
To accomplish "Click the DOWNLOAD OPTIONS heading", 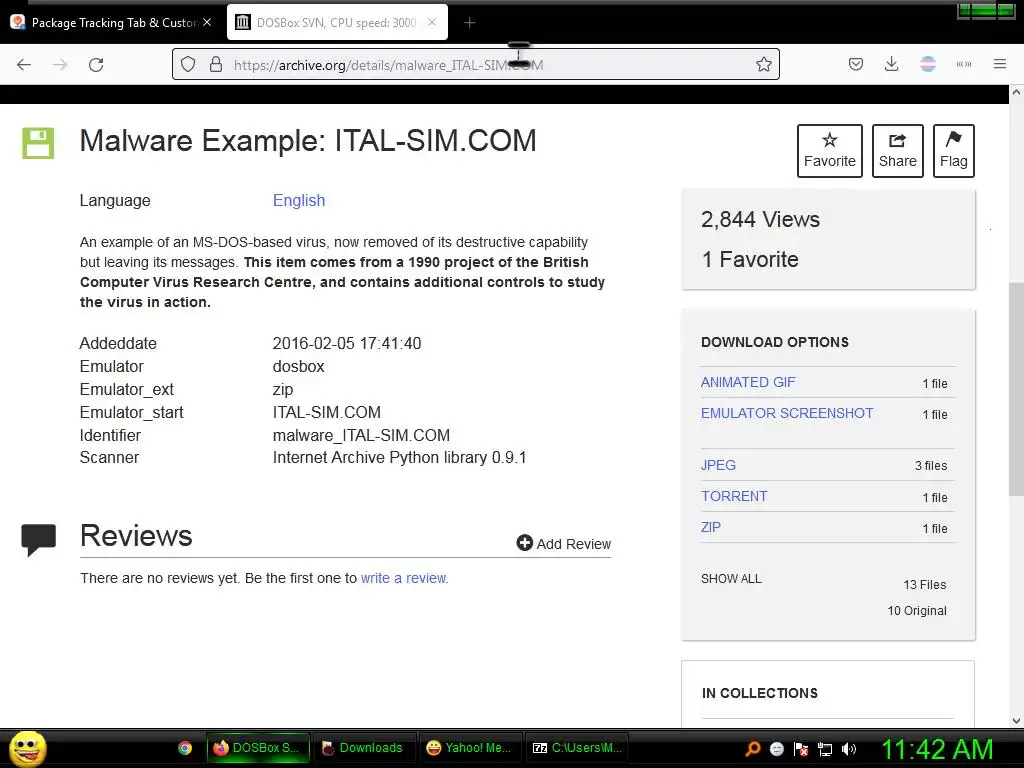I will (x=775, y=342).
